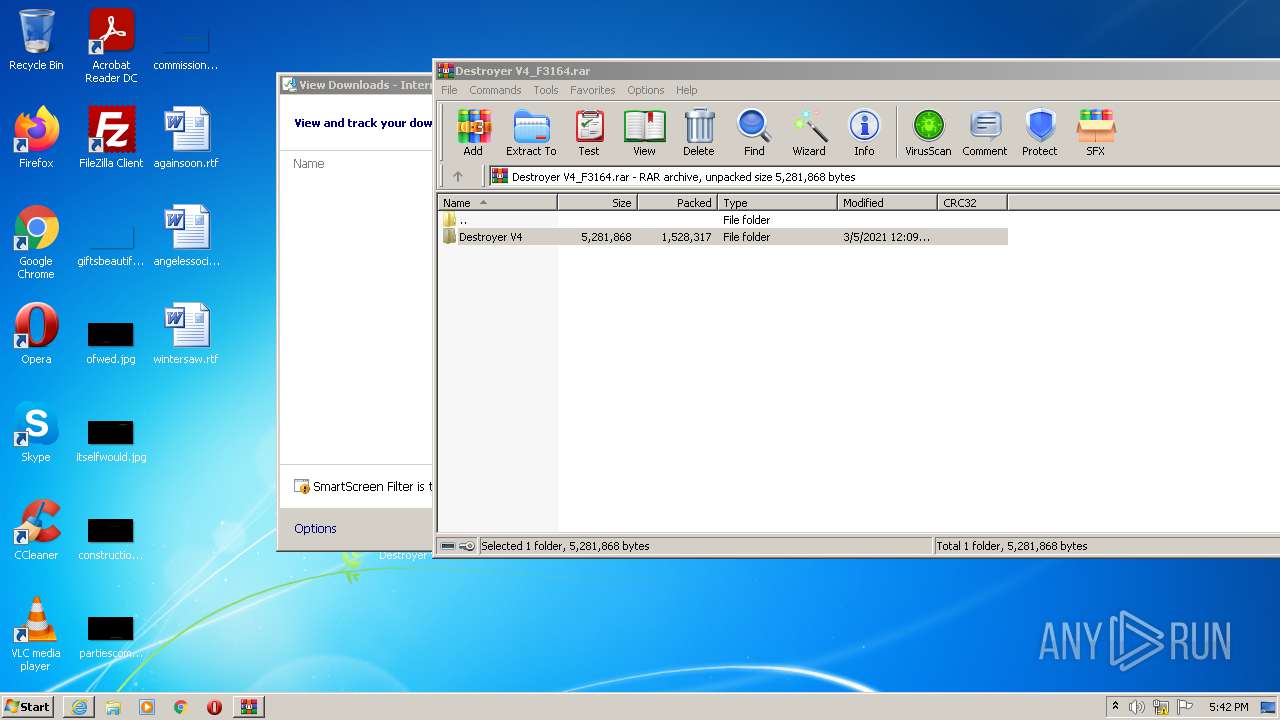Screen dimensions: 1280x720
Task: Open the Favorites menu
Action: pos(593,90)
